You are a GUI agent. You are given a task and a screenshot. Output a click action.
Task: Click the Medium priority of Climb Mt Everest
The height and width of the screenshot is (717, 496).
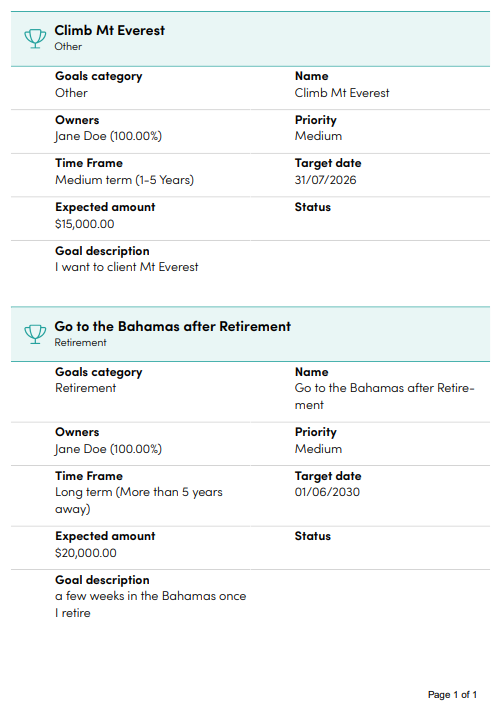(318, 136)
